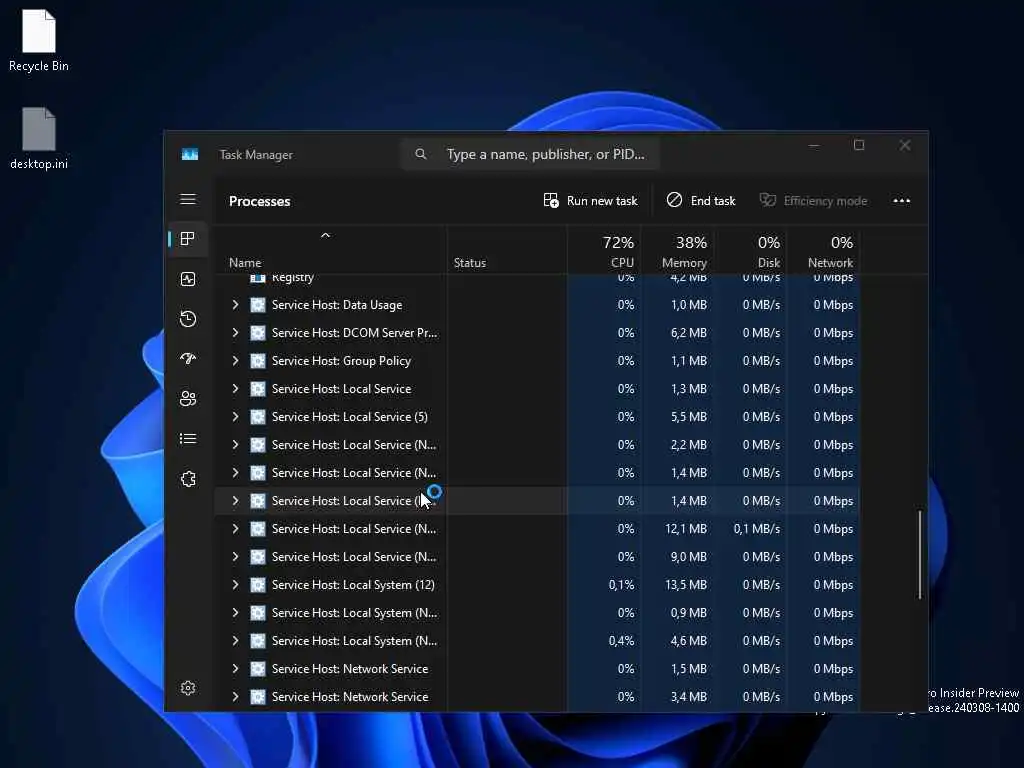This screenshot has width=1024, height=768.
Task: Click the Processes page heading
Action: pos(259,201)
